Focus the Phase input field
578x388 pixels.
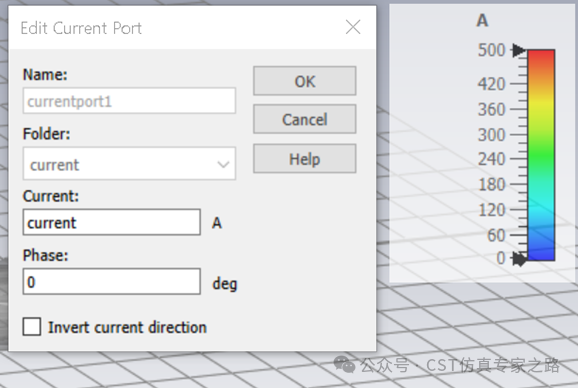(112, 282)
